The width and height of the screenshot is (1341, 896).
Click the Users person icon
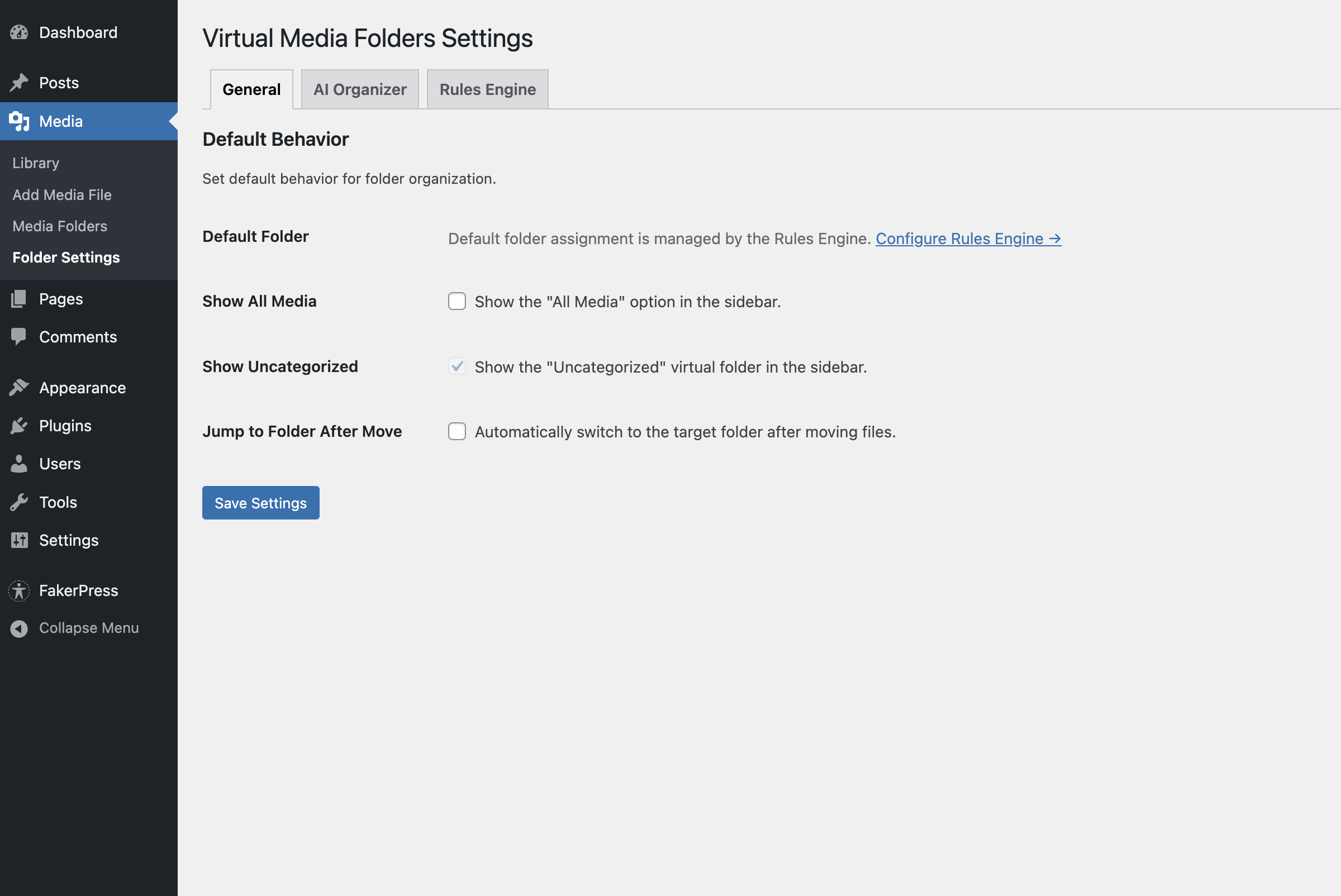pyautogui.click(x=19, y=464)
